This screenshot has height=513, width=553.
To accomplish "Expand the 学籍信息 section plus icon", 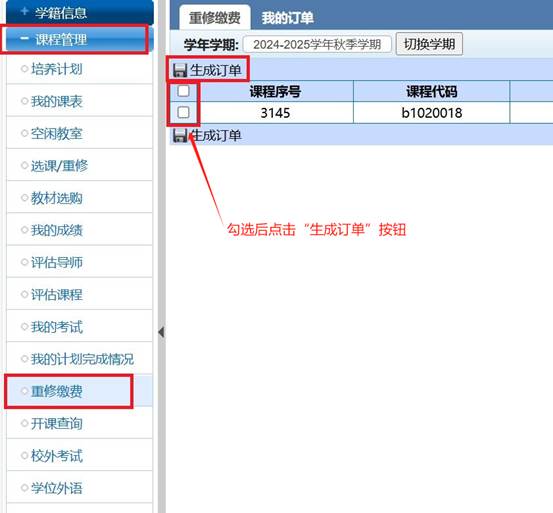I will pyautogui.click(x=24, y=12).
